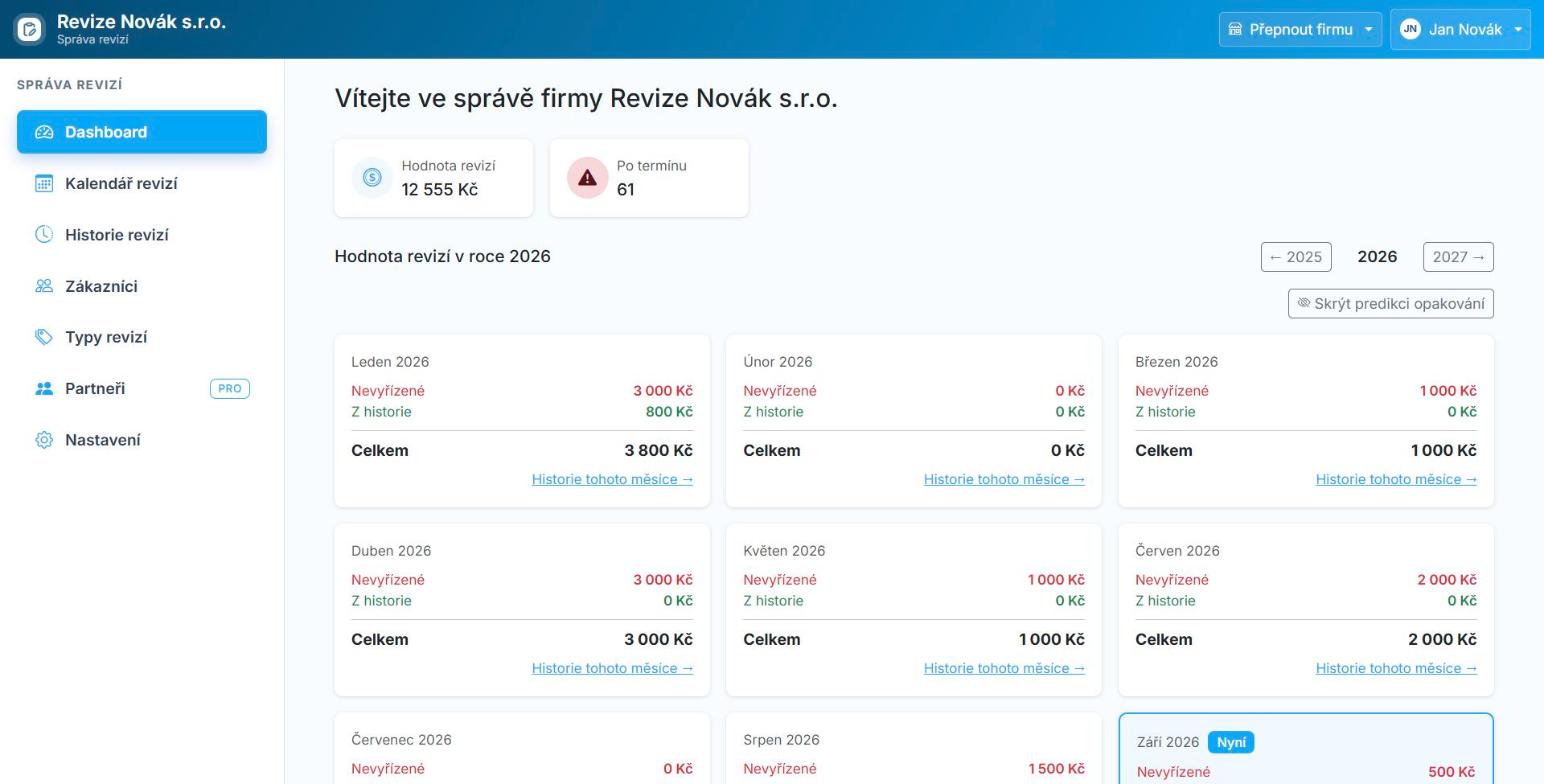Click the Kalendář revizí calendar icon

click(44, 183)
